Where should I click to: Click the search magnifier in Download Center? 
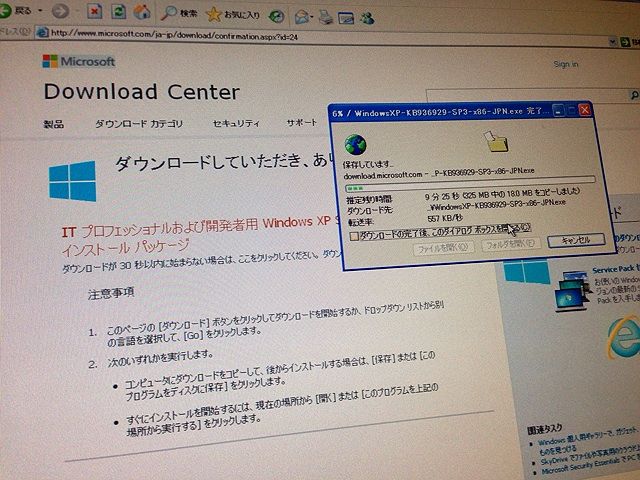(634, 96)
